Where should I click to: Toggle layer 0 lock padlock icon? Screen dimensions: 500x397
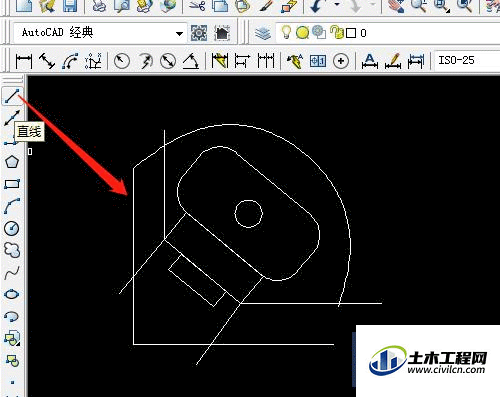336,32
